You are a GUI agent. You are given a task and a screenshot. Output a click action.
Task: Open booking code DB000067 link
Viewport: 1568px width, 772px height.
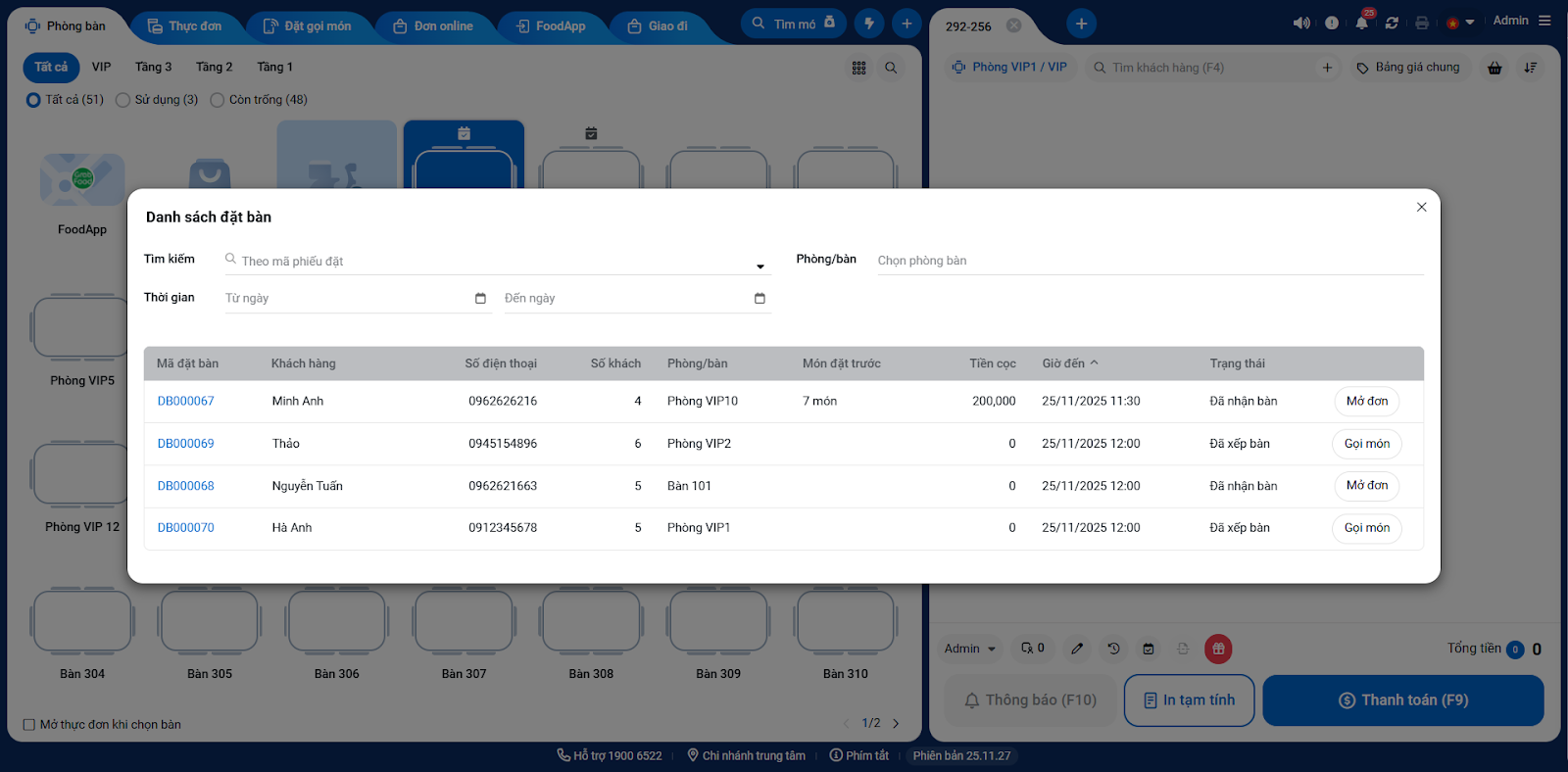coord(186,401)
